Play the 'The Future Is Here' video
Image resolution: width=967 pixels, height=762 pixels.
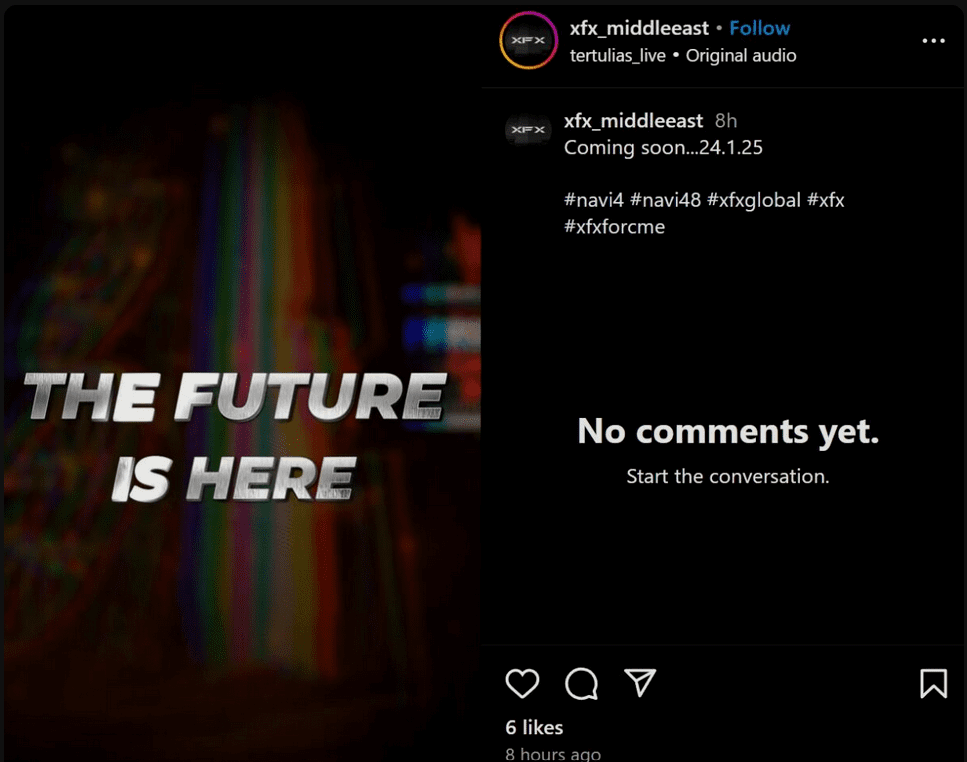point(242,383)
